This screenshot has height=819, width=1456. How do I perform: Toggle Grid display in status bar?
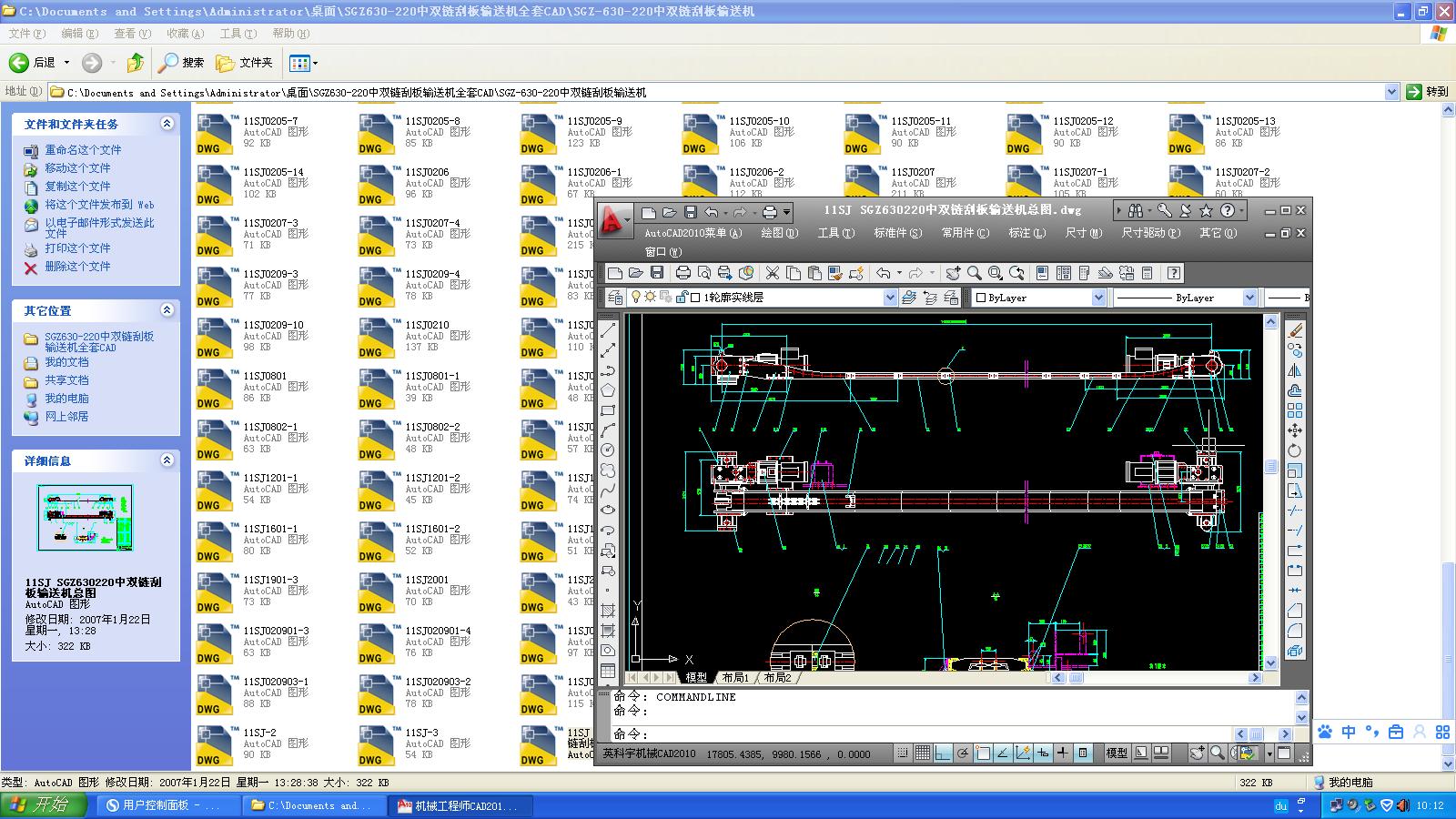point(922,753)
